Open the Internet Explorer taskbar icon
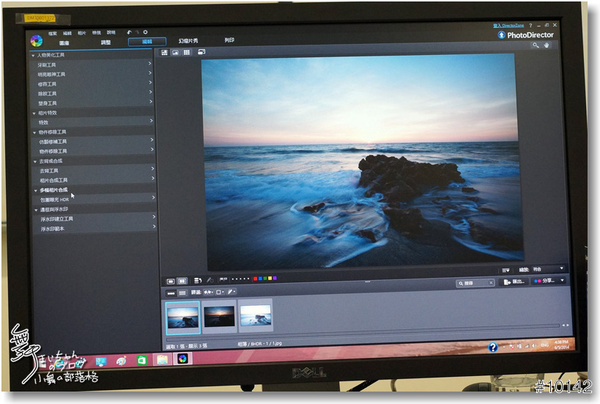The image size is (600, 404). [121, 358]
